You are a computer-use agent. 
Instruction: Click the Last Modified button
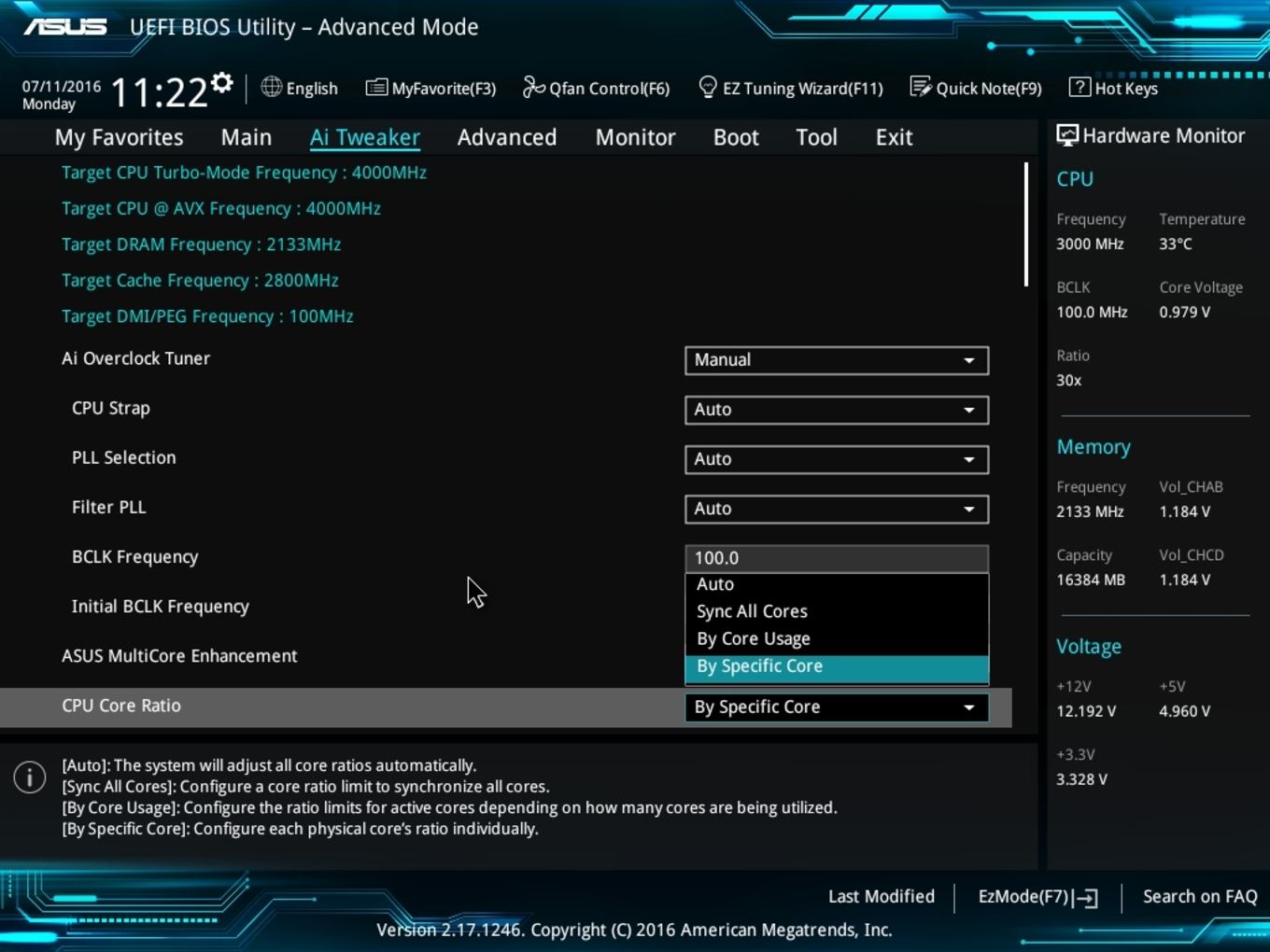pyautogui.click(x=882, y=897)
